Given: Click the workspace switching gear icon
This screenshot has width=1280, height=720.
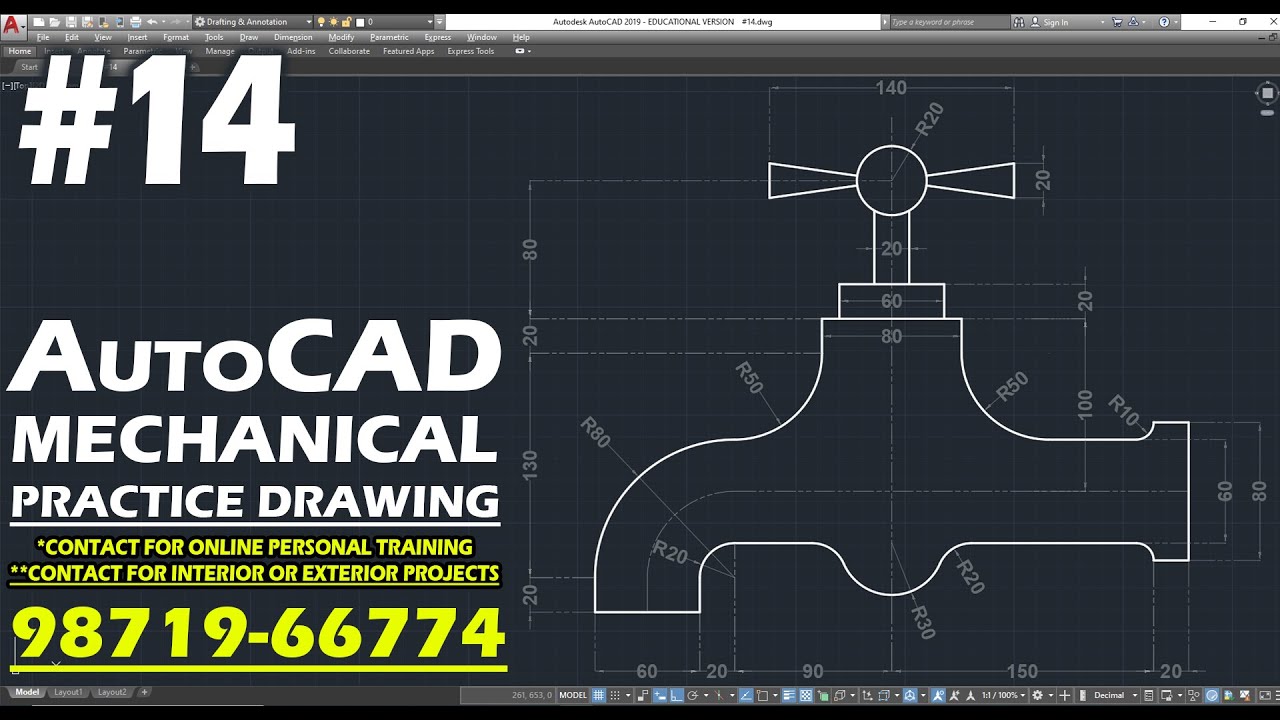Looking at the screenshot, I should 1037,695.
